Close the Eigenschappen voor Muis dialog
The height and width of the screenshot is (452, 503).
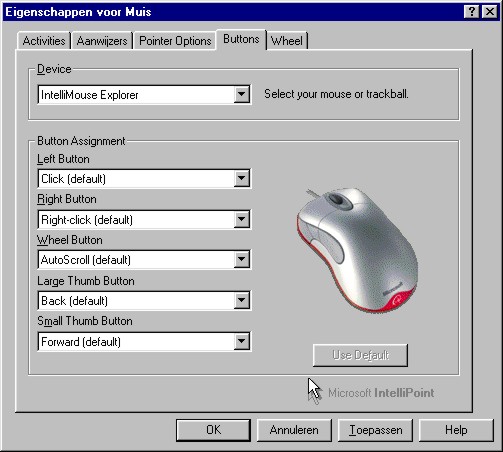[490, 12]
